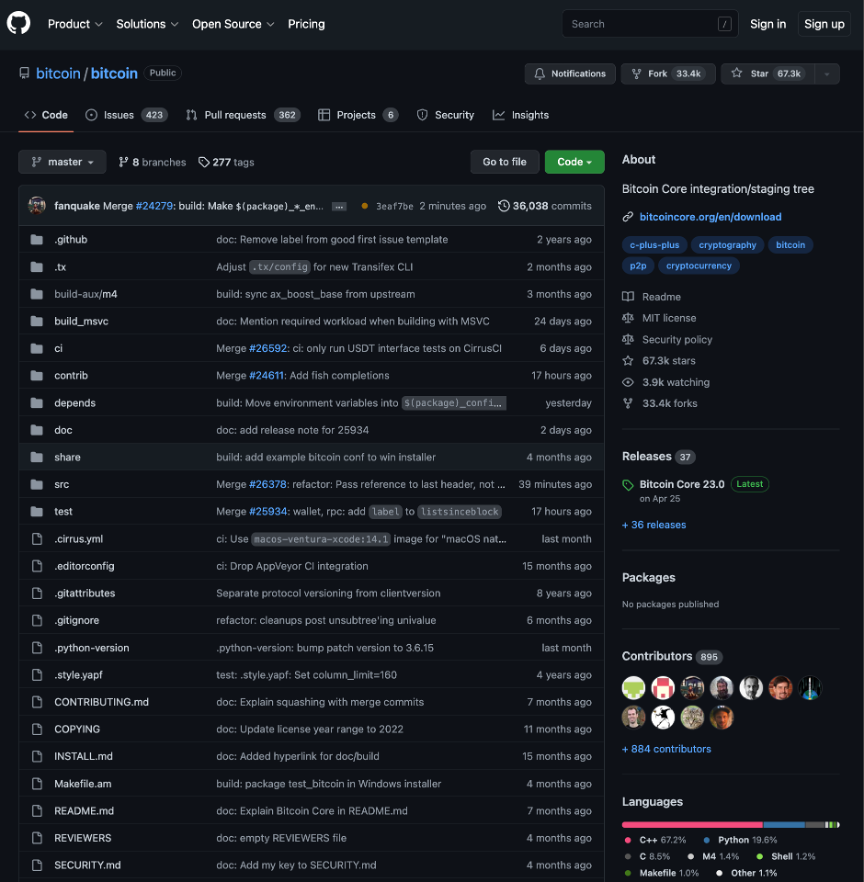The width and height of the screenshot is (864, 882).
Task: Expand the Solutions menu
Action: (147, 24)
